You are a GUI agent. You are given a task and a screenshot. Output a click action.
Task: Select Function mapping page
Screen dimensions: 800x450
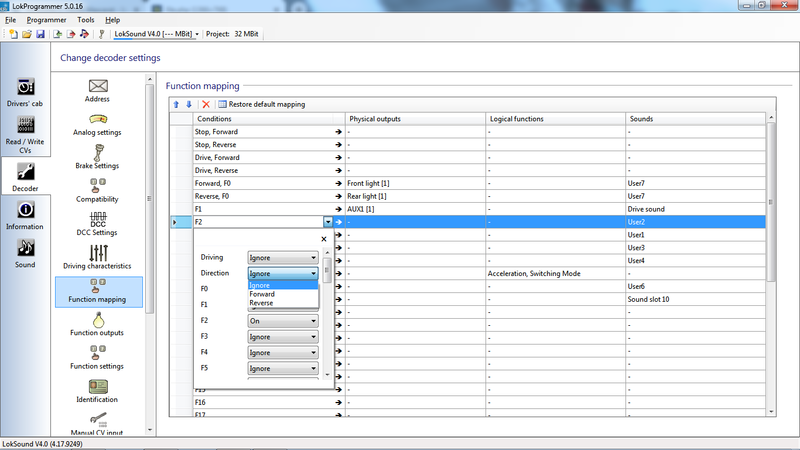pos(98,292)
